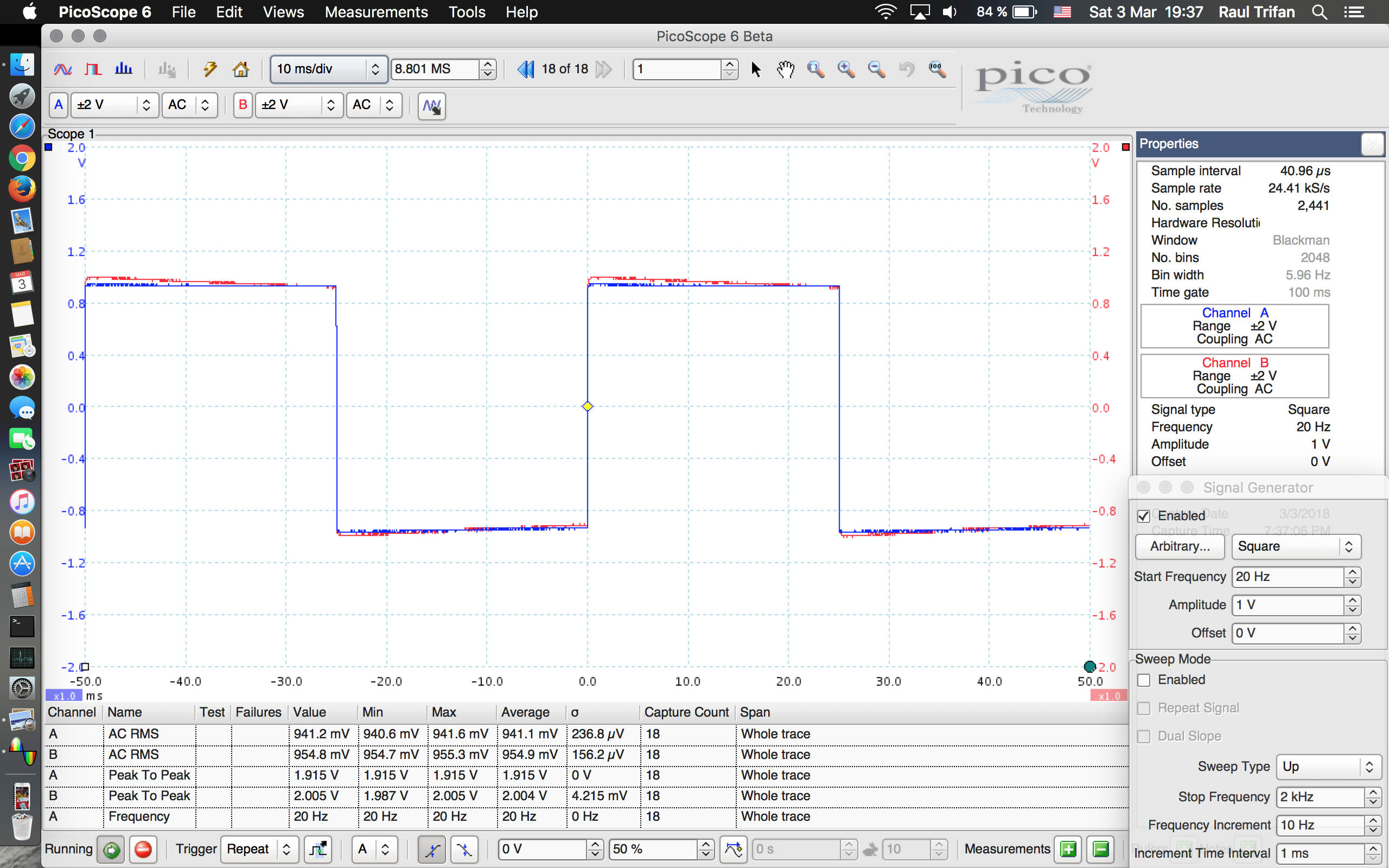Select the hand pan tool
The image size is (1389, 868).
(785, 69)
